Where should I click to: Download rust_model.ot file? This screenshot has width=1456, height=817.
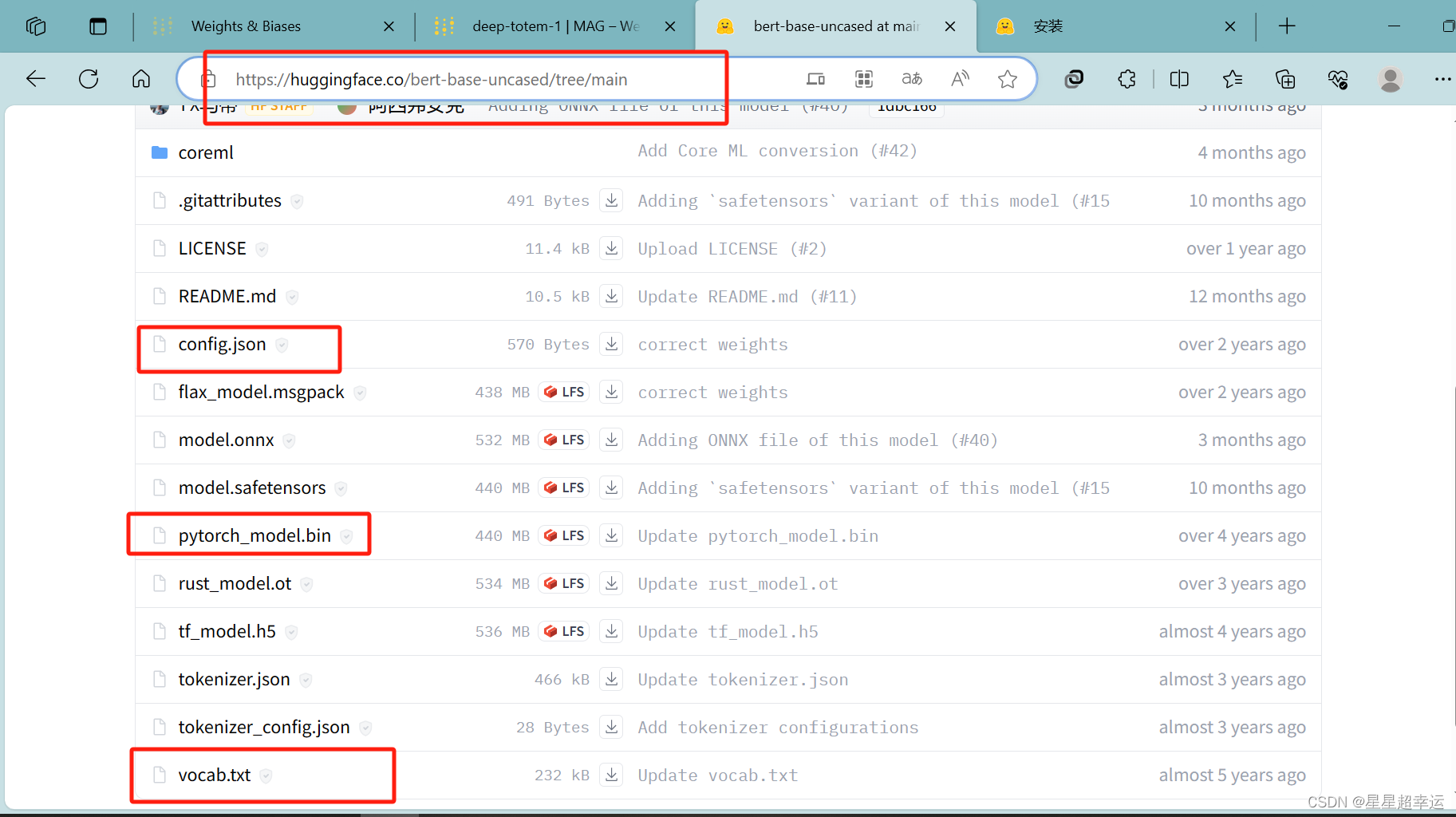tap(611, 583)
